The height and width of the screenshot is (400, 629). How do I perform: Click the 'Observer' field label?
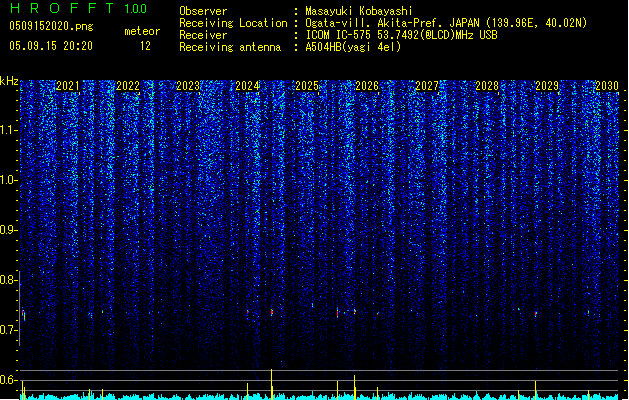pyautogui.click(x=203, y=11)
